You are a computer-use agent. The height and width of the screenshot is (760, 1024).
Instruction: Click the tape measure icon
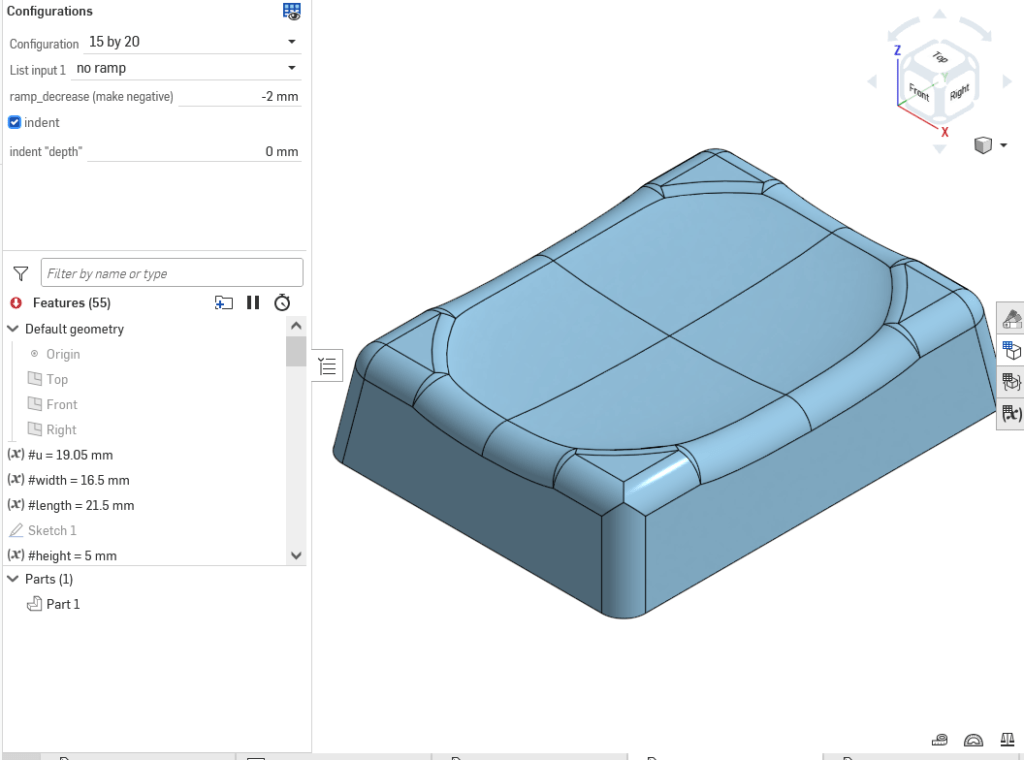[x=940, y=741]
